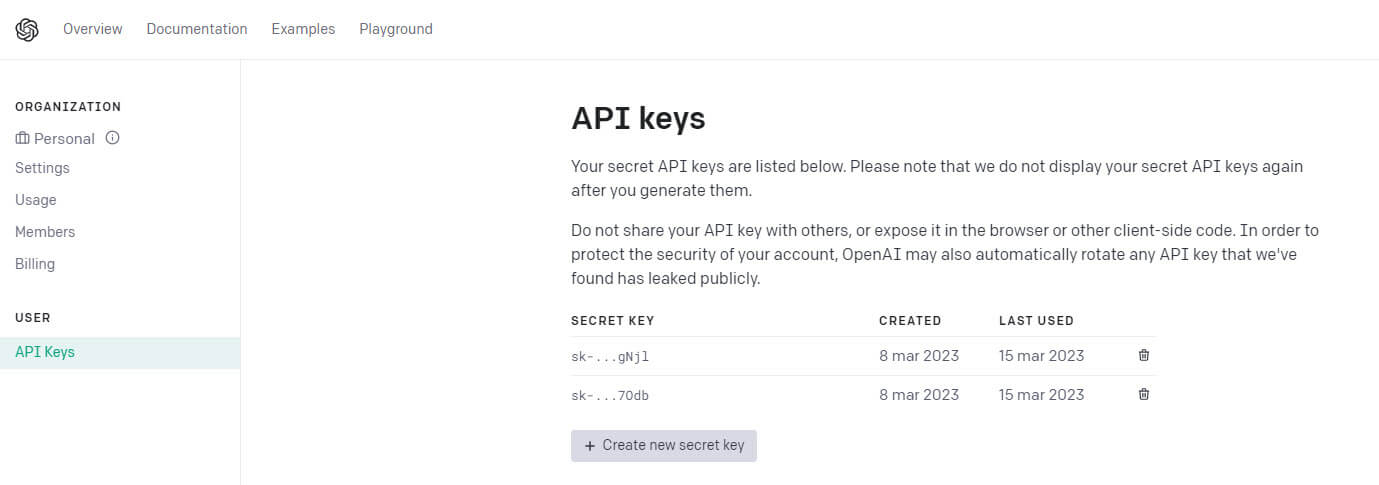
Task: Click the Secret Key column header
Action: [x=612, y=321]
